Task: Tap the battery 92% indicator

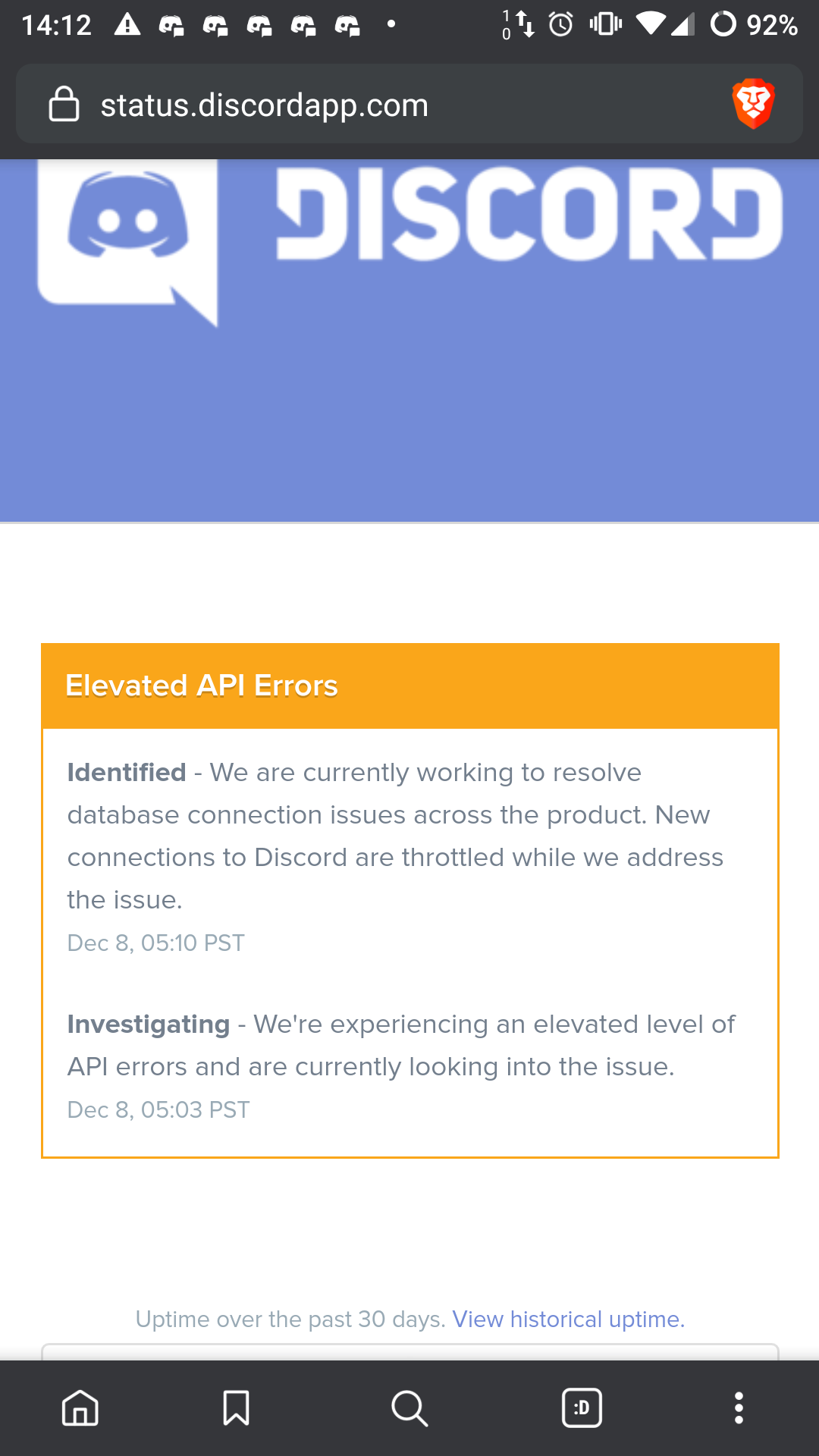Action: tap(754, 25)
